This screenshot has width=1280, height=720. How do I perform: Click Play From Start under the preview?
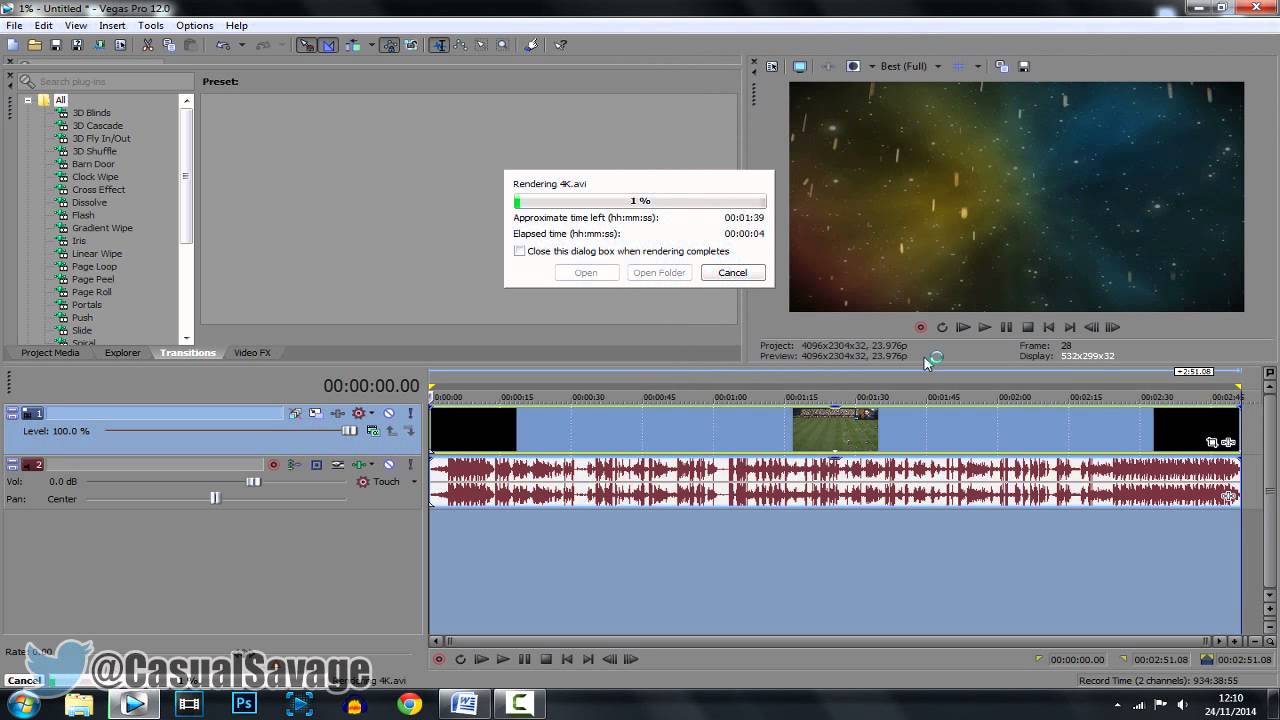(963, 327)
